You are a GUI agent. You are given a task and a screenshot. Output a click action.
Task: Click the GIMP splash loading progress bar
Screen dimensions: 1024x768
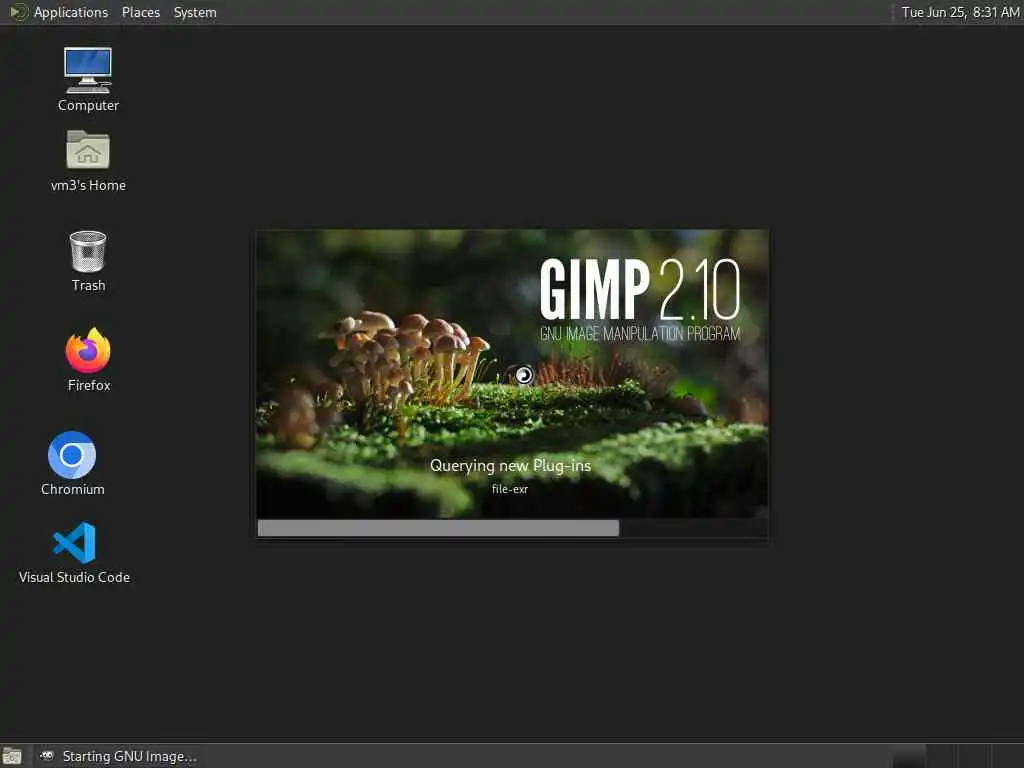512,528
